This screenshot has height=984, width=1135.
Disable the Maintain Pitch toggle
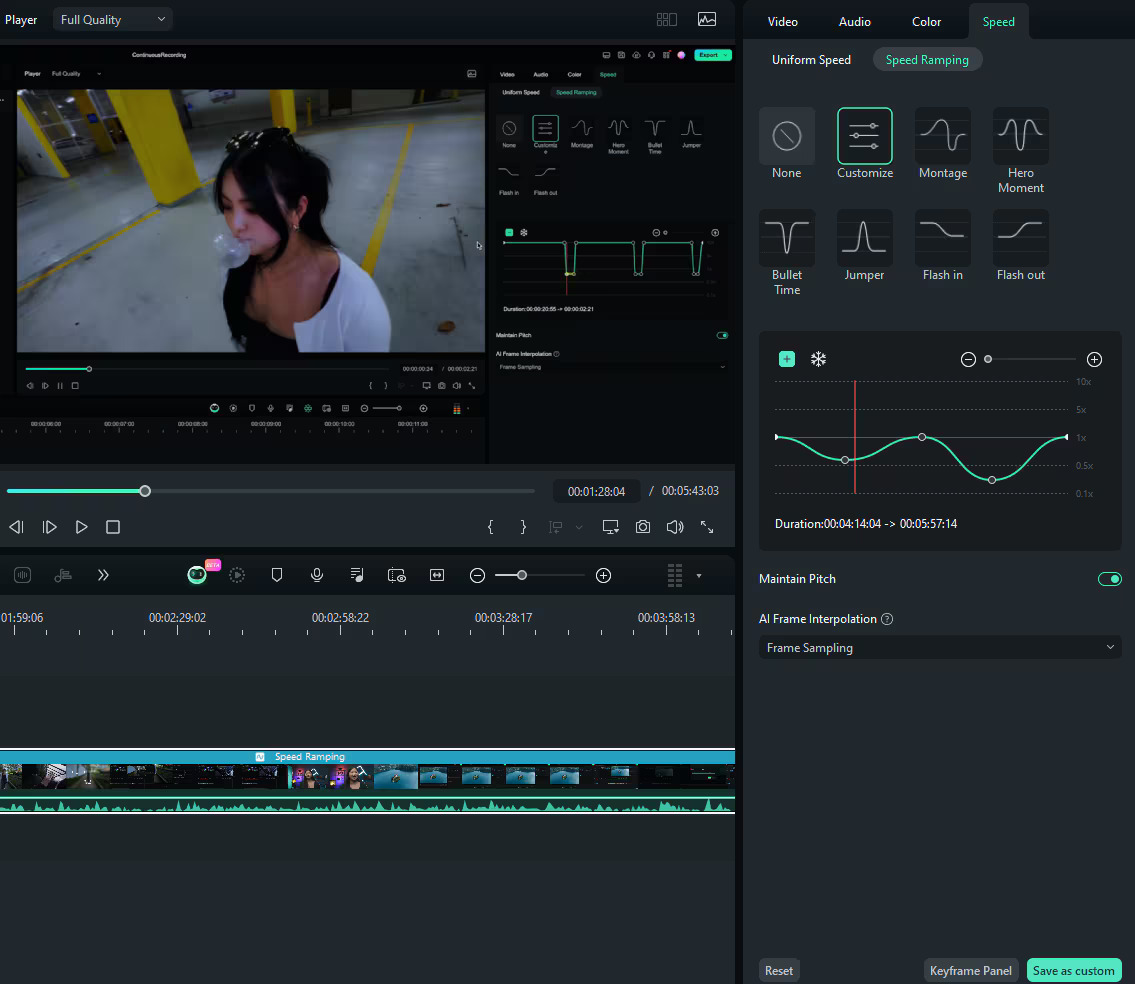click(x=1109, y=578)
